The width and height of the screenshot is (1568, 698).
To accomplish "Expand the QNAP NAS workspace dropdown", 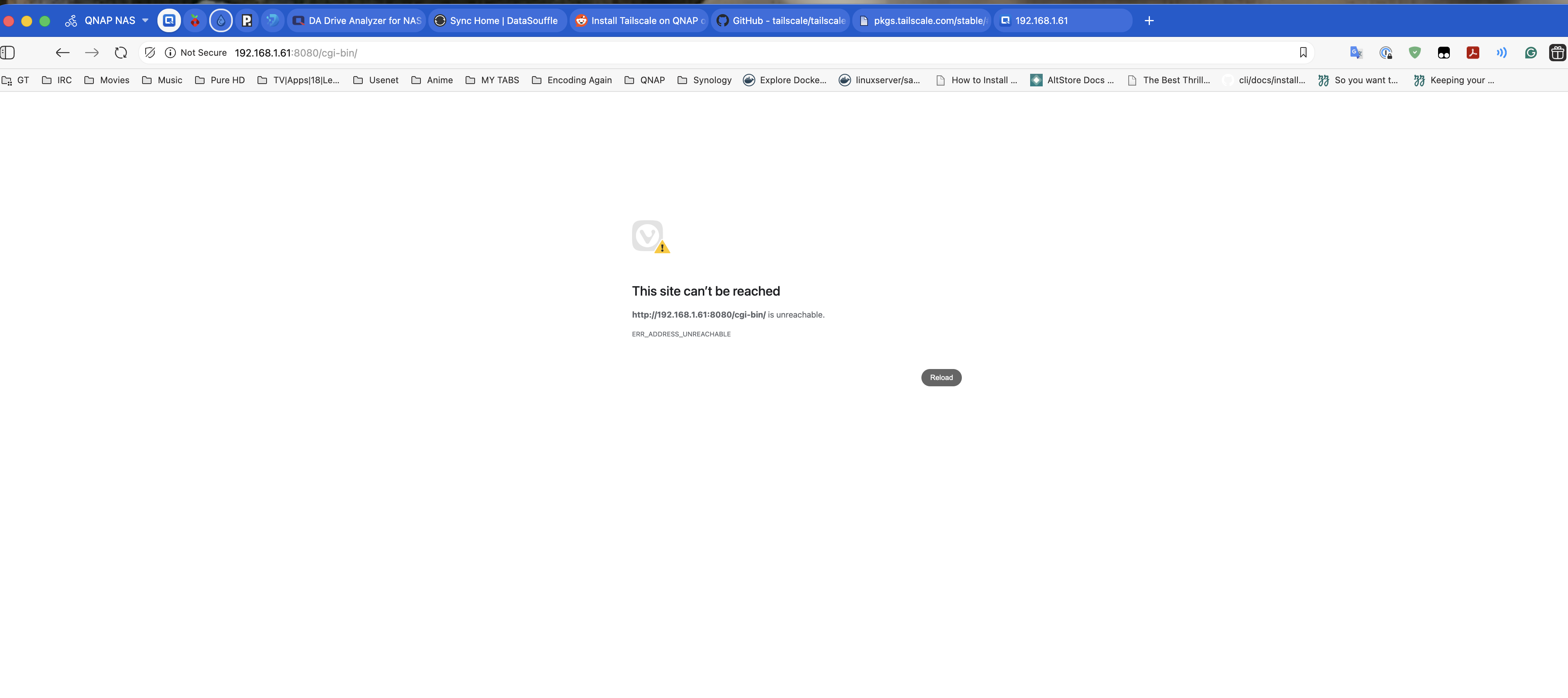I will pyautogui.click(x=145, y=21).
